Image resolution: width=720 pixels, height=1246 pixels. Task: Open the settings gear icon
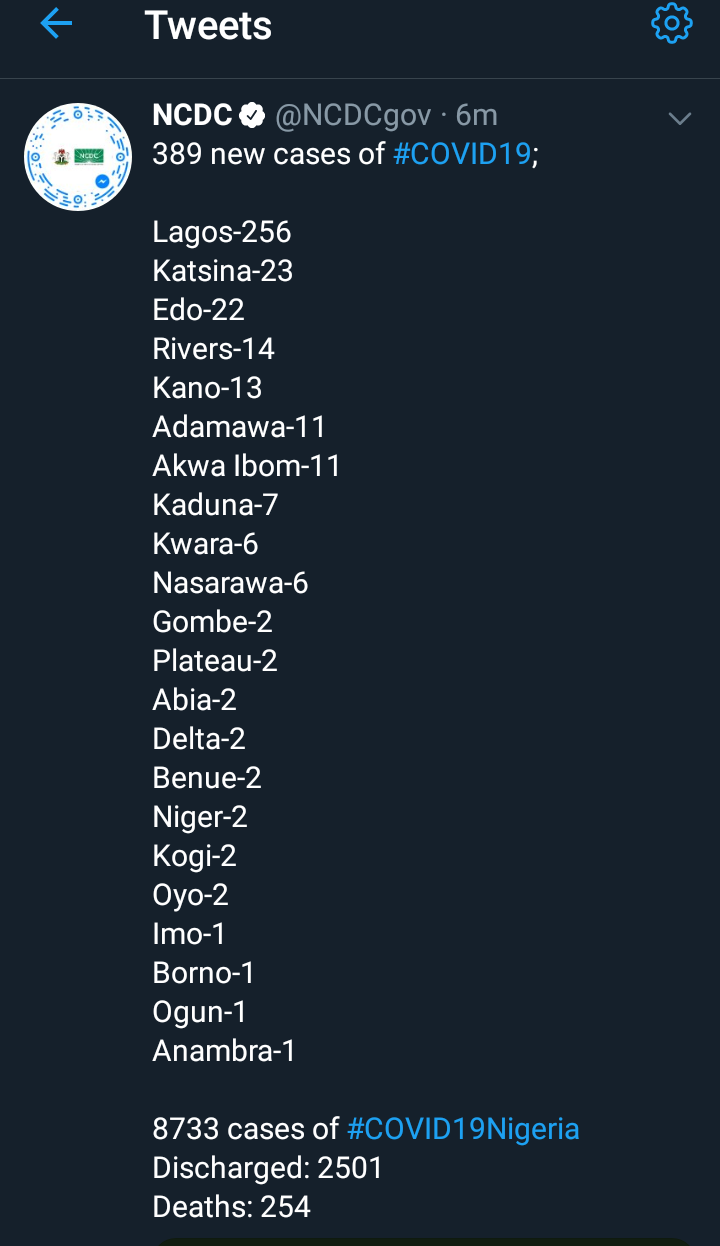tap(671, 24)
